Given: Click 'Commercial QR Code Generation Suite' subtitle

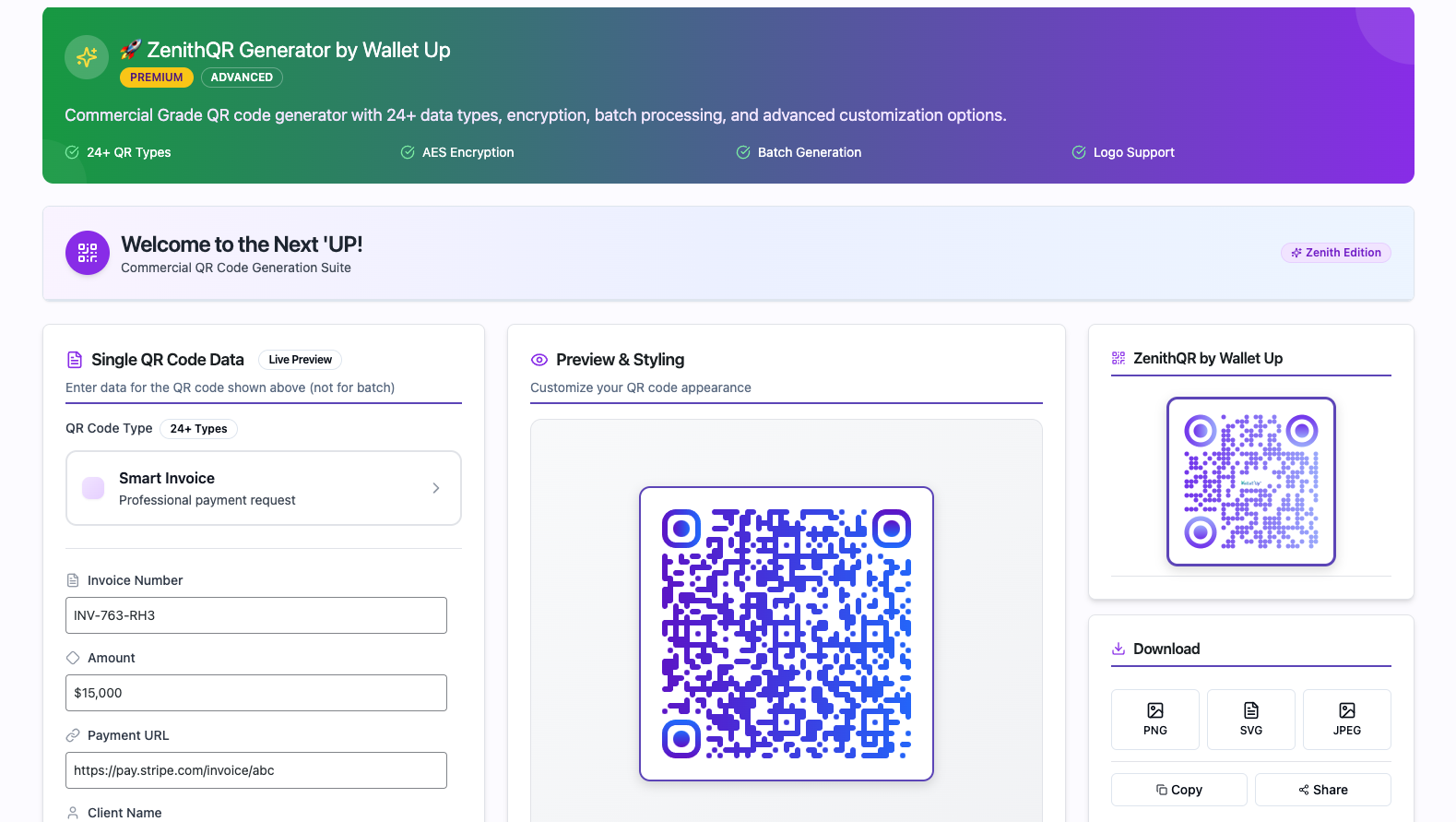Looking at the screenshot, I should click(236, 268).
